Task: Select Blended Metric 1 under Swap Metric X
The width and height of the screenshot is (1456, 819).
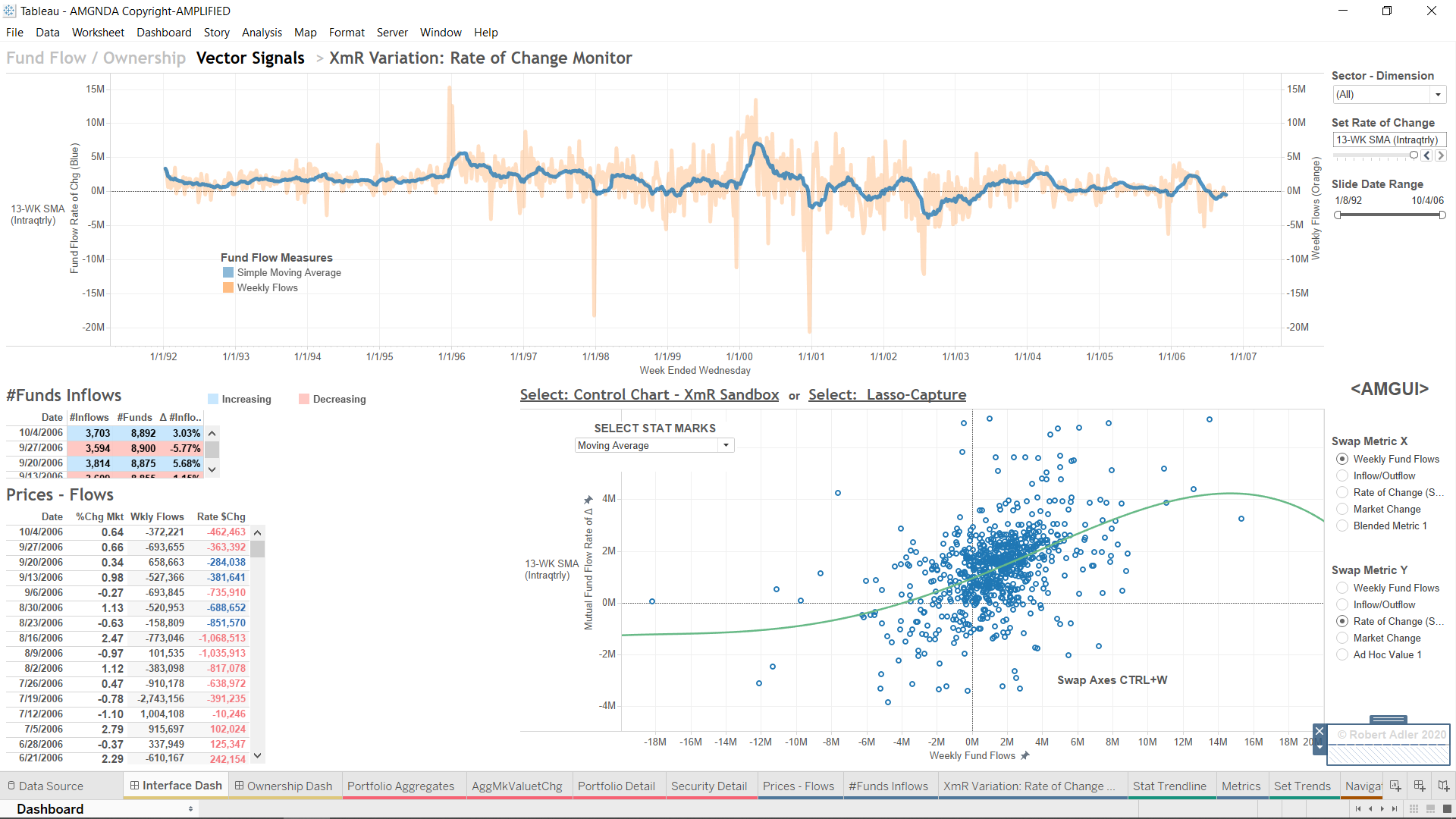Action: [1342, 526]
